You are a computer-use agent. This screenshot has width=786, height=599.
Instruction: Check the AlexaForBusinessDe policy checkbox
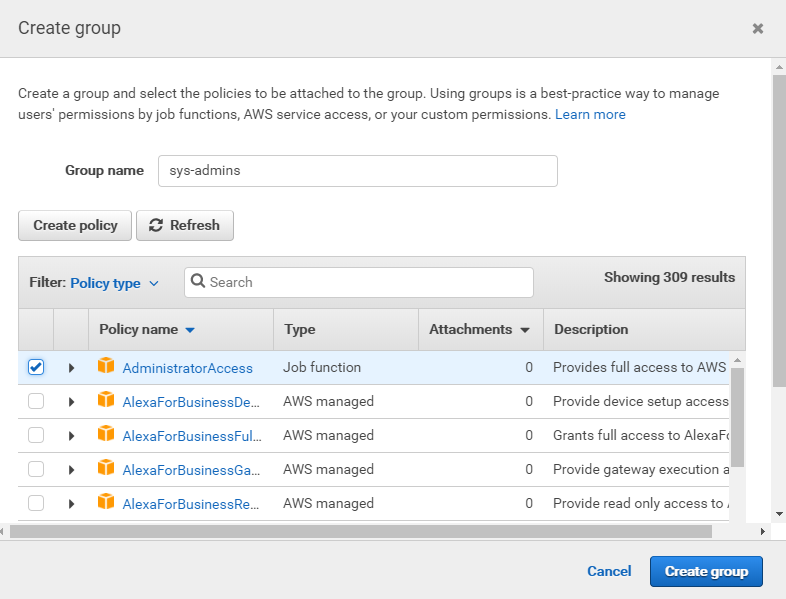pyautogui.click(x=36, y=401)
